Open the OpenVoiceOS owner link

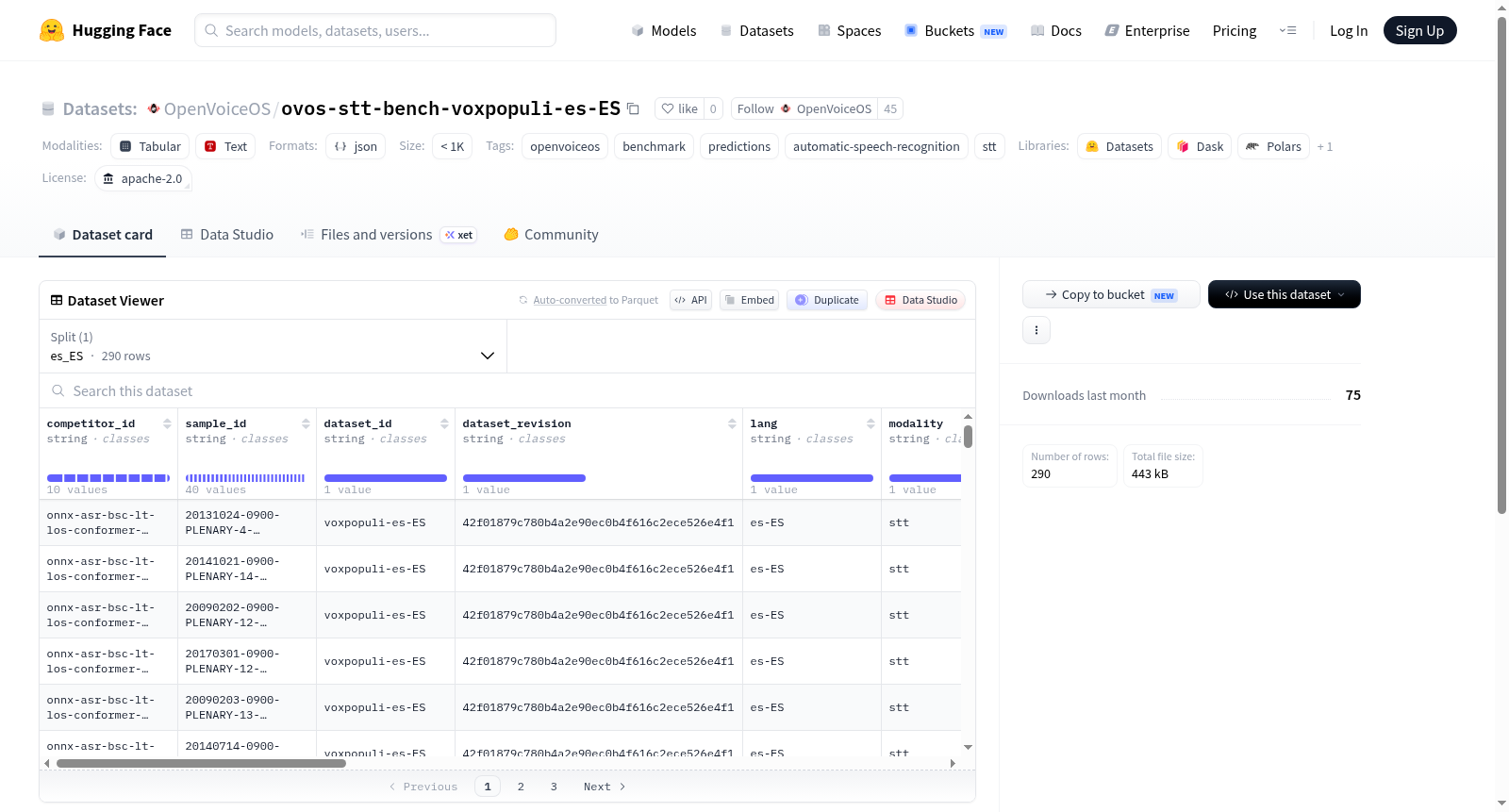[x=217, y=108]
